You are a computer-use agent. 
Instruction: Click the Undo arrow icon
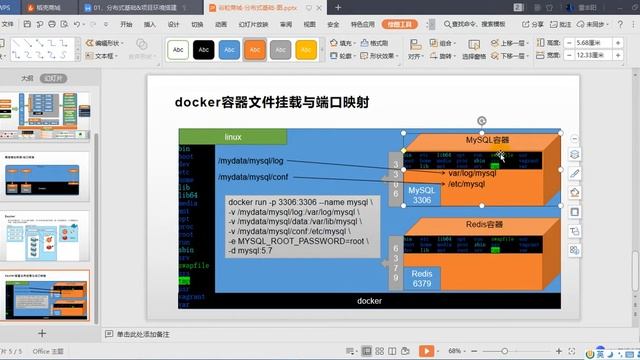tap(77, 24)
